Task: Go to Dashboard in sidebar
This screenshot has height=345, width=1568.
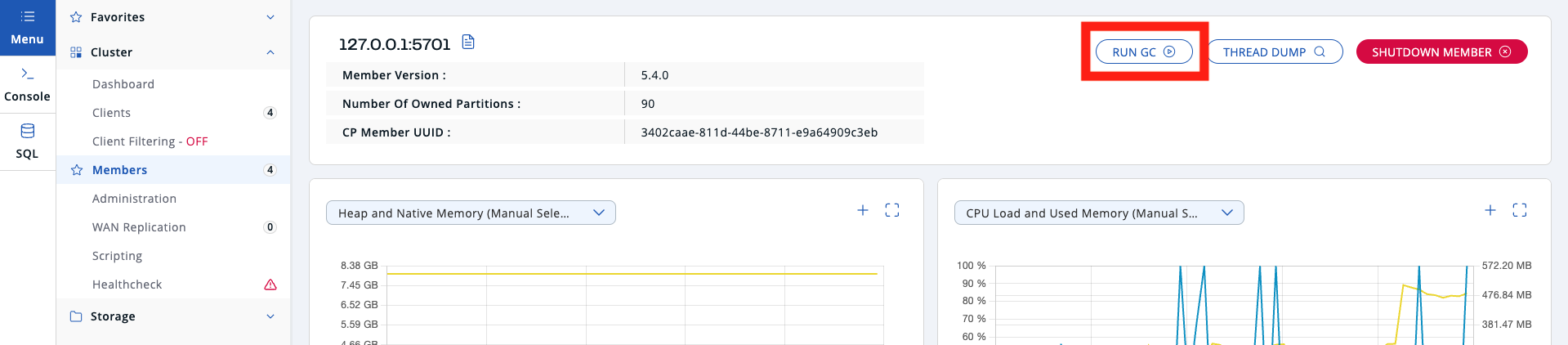Action: [x=123, y=84]
